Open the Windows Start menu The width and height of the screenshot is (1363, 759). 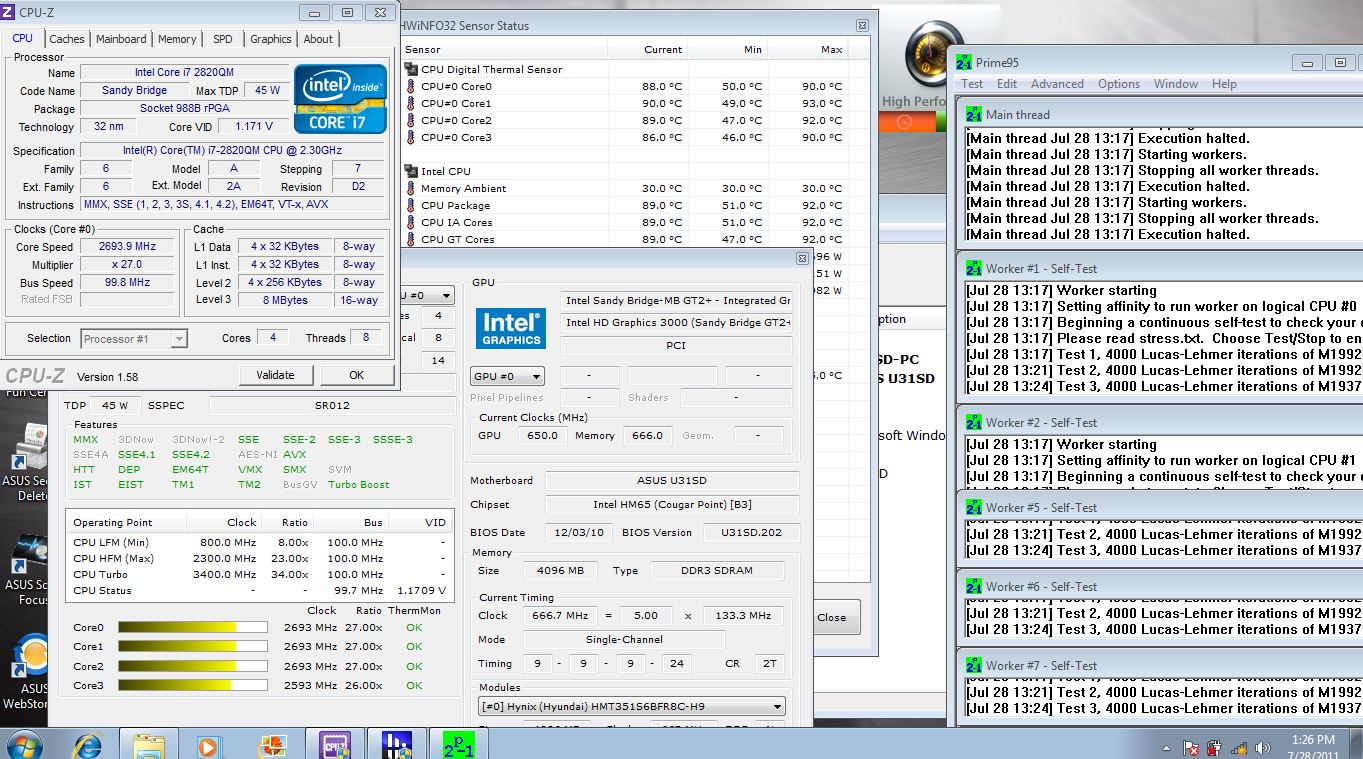(23, 745)
